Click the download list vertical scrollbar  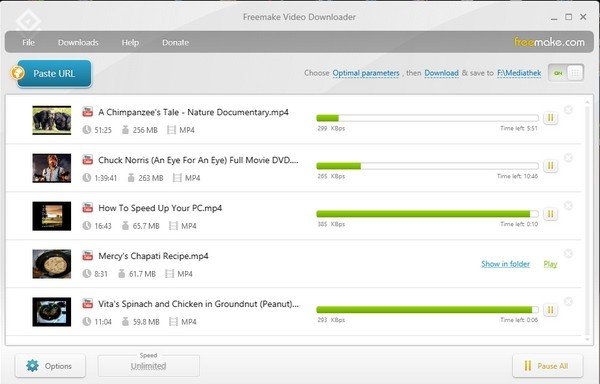[x=587, y=220]
